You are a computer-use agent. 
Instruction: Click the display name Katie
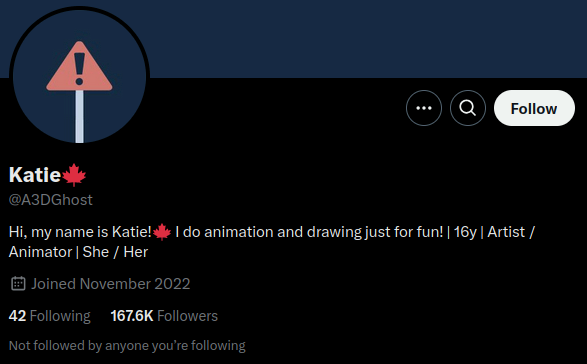pos(35,175)
